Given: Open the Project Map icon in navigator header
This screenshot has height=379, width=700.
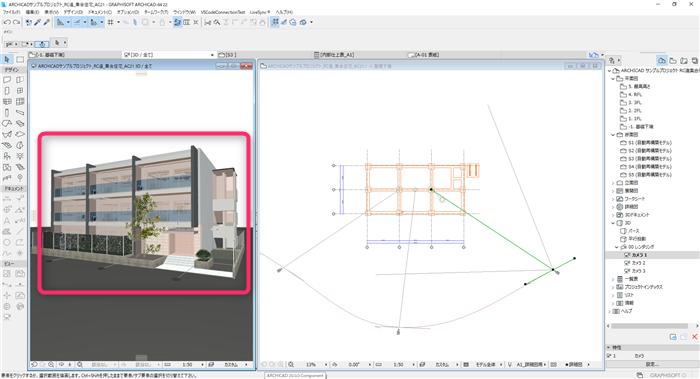Looking at the screenshot, I should (662, 60).
